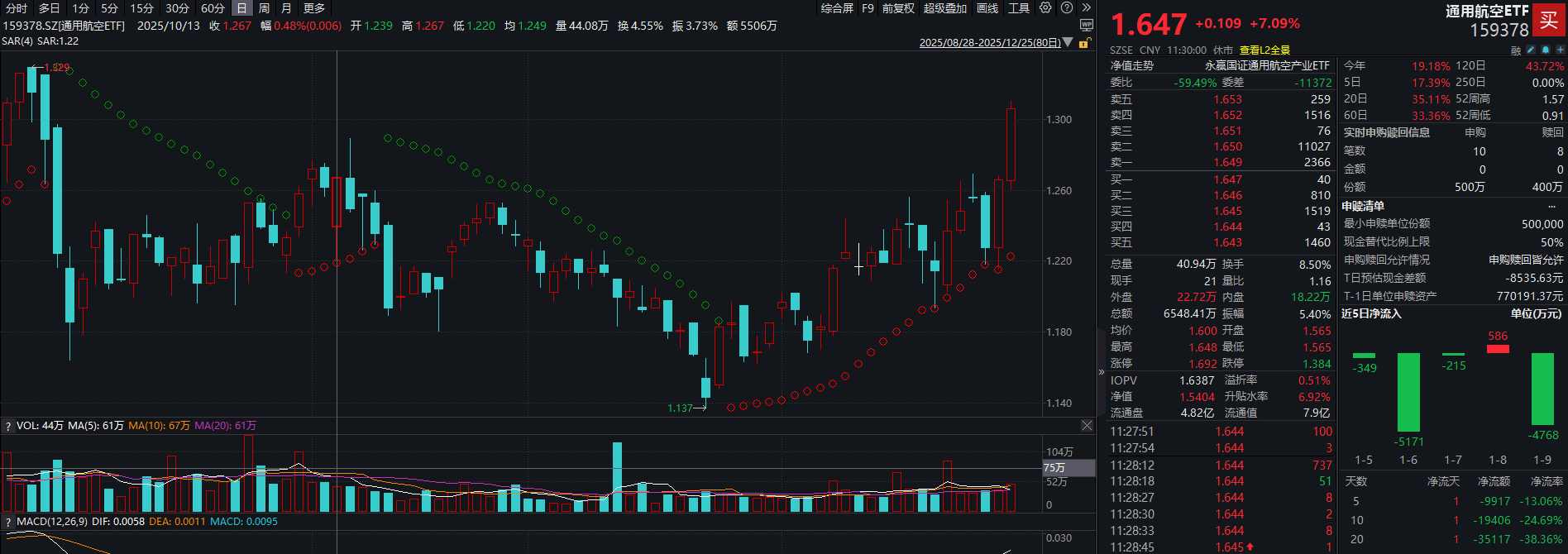Viewport: 1568px width, 554px height.
Task: Click the 1-6 net outflow bar -5171
Action: 1408,392
